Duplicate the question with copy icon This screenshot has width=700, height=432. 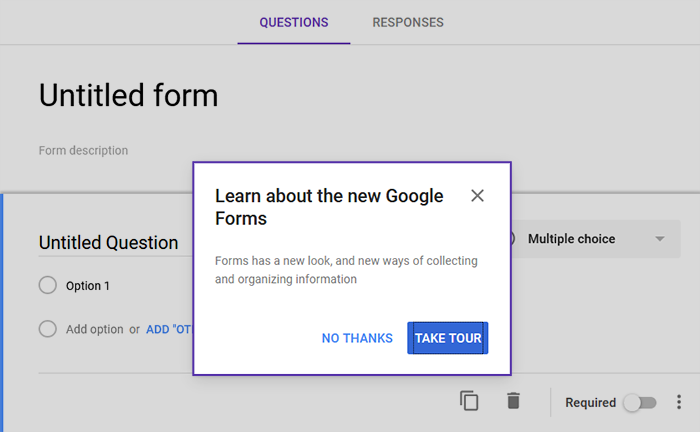469,400
